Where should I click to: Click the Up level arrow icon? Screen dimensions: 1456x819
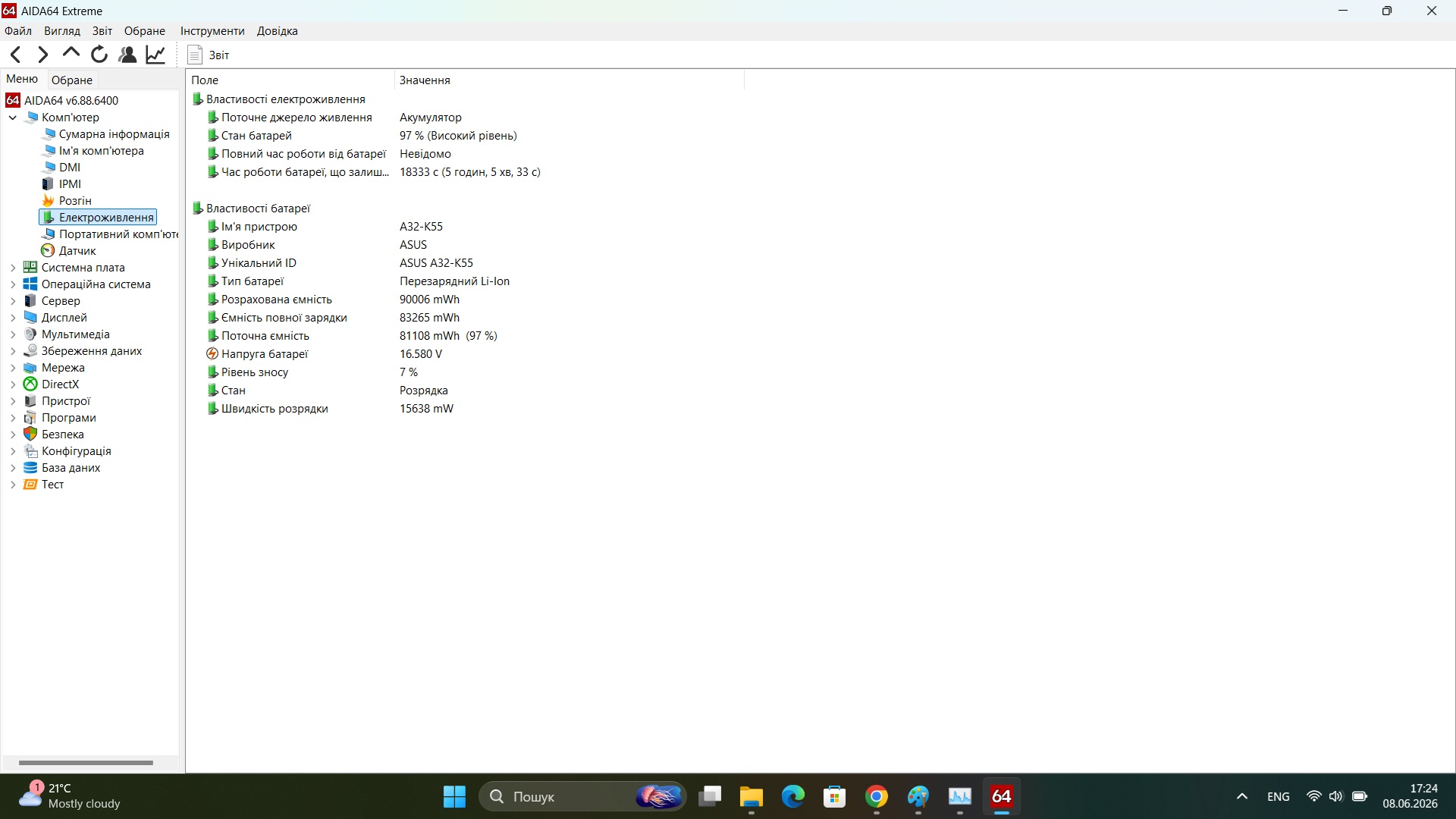71,55
